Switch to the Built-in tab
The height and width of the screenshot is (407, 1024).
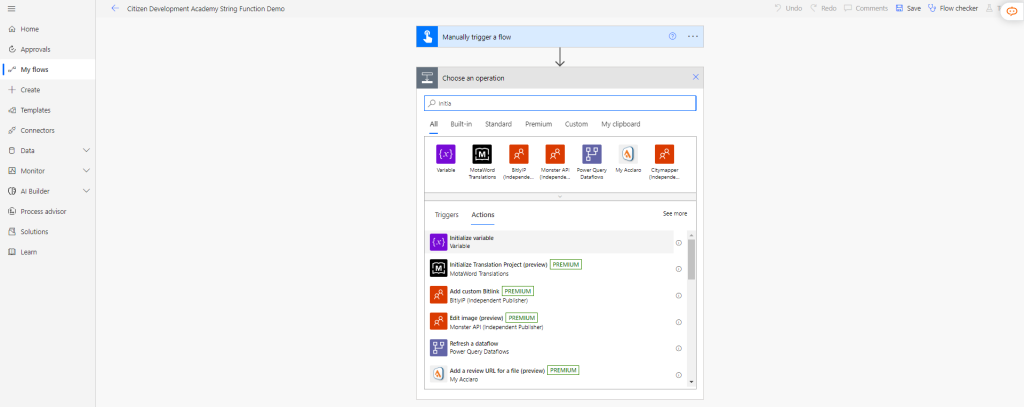pyautogui.click(x=461, y=124)
